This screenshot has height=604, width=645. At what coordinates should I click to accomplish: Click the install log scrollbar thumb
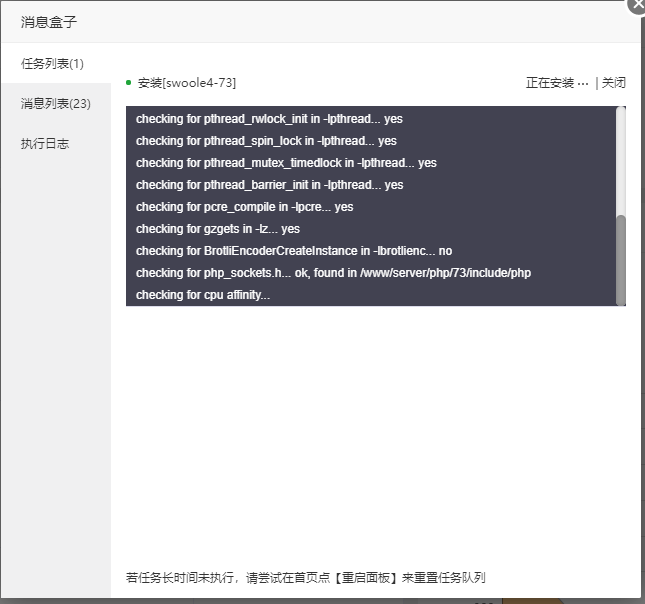[621, 260]
